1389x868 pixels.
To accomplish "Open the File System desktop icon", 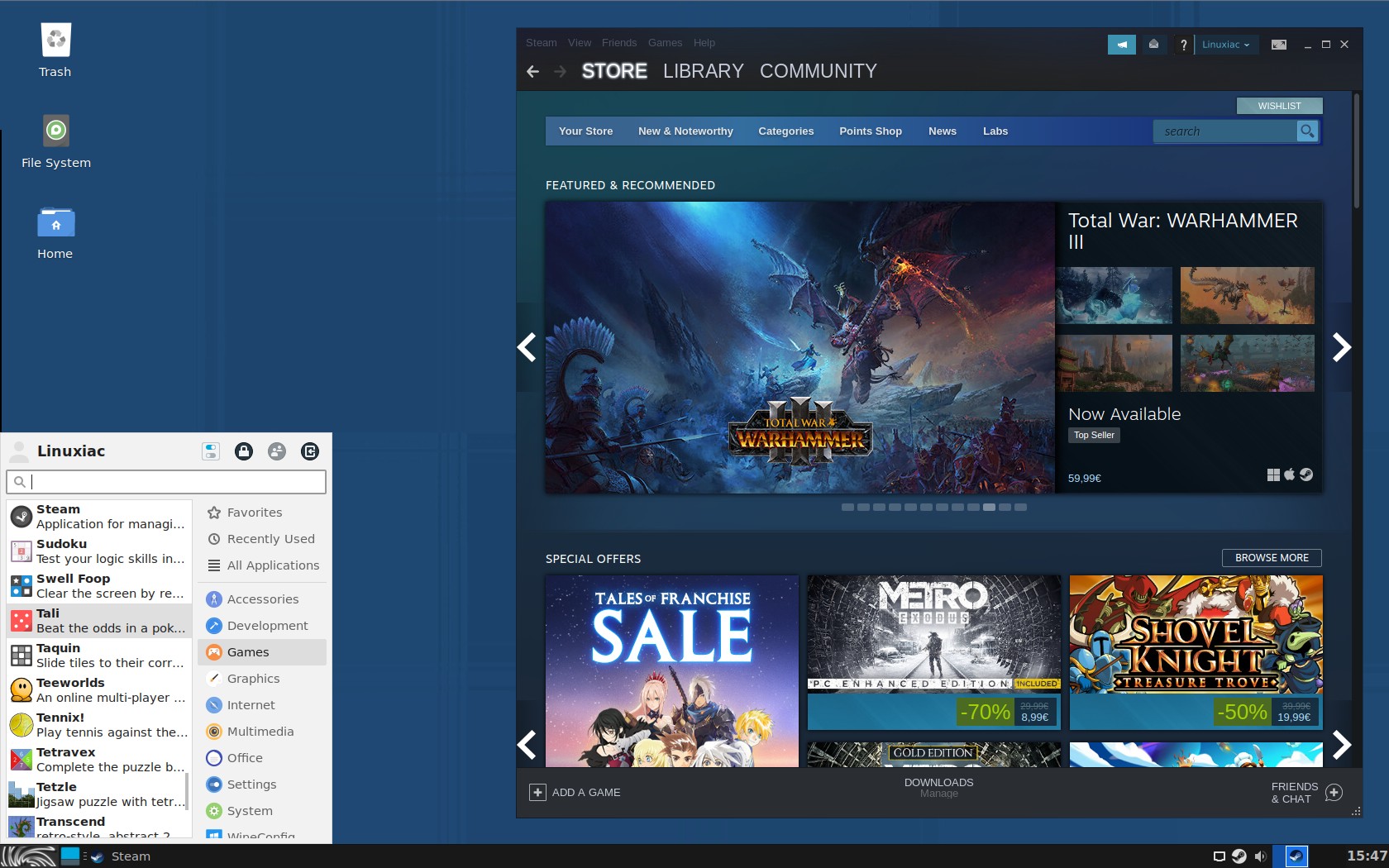I will pyautogui.click(x=55, y=141).
